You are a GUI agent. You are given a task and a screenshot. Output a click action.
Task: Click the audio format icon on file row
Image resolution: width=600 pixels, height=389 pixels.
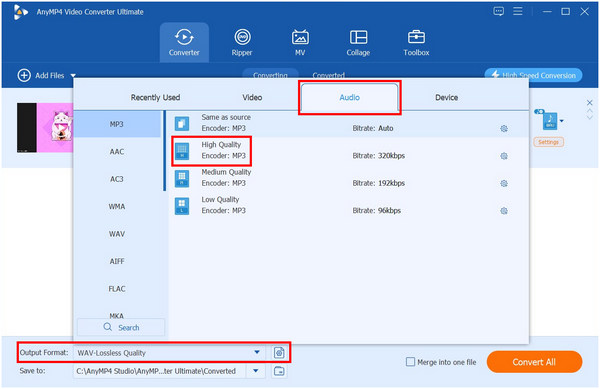(x=549, y=121)
